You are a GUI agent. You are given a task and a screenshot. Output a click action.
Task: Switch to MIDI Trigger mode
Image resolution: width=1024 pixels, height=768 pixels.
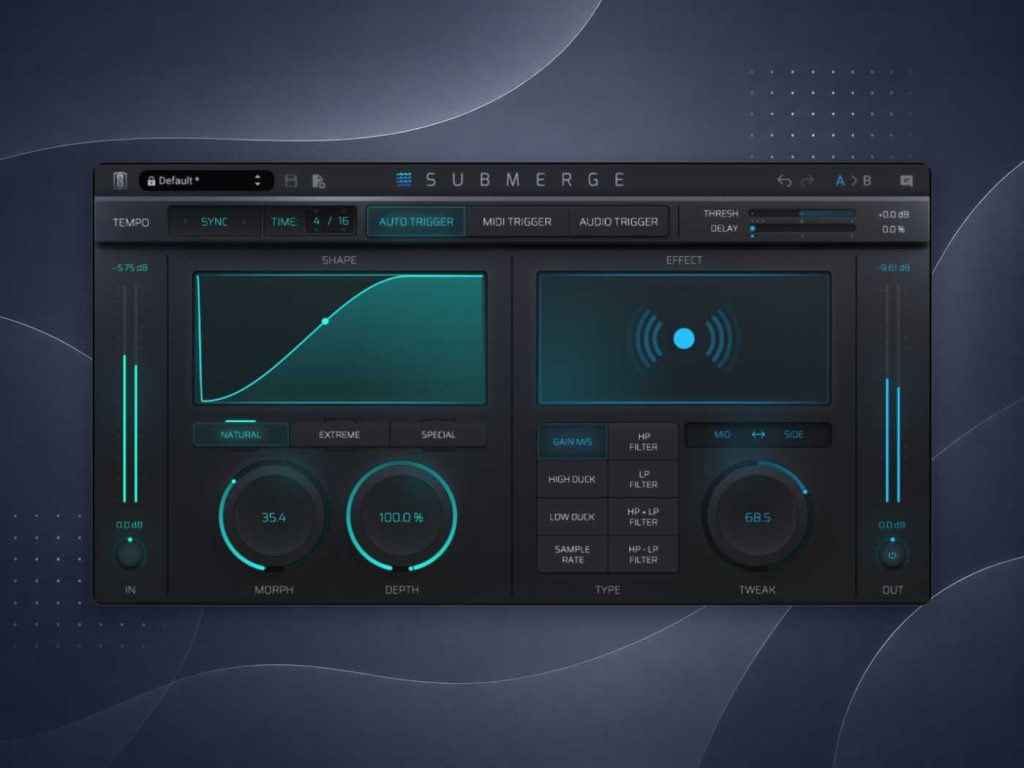(517, 222)
